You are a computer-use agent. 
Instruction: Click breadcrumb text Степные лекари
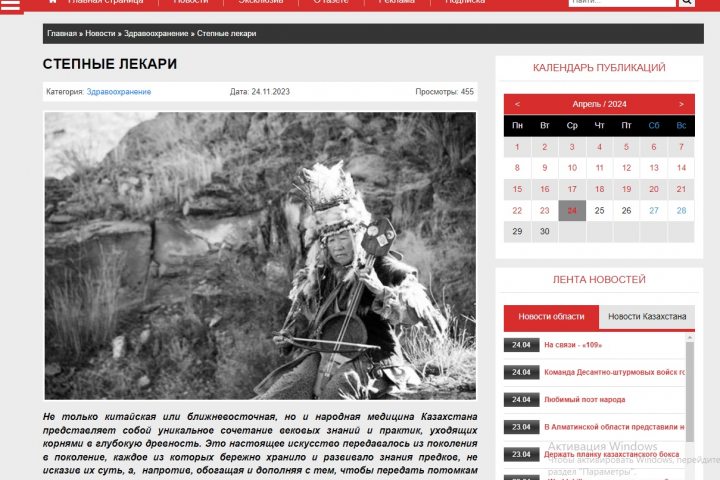[226, 34]
